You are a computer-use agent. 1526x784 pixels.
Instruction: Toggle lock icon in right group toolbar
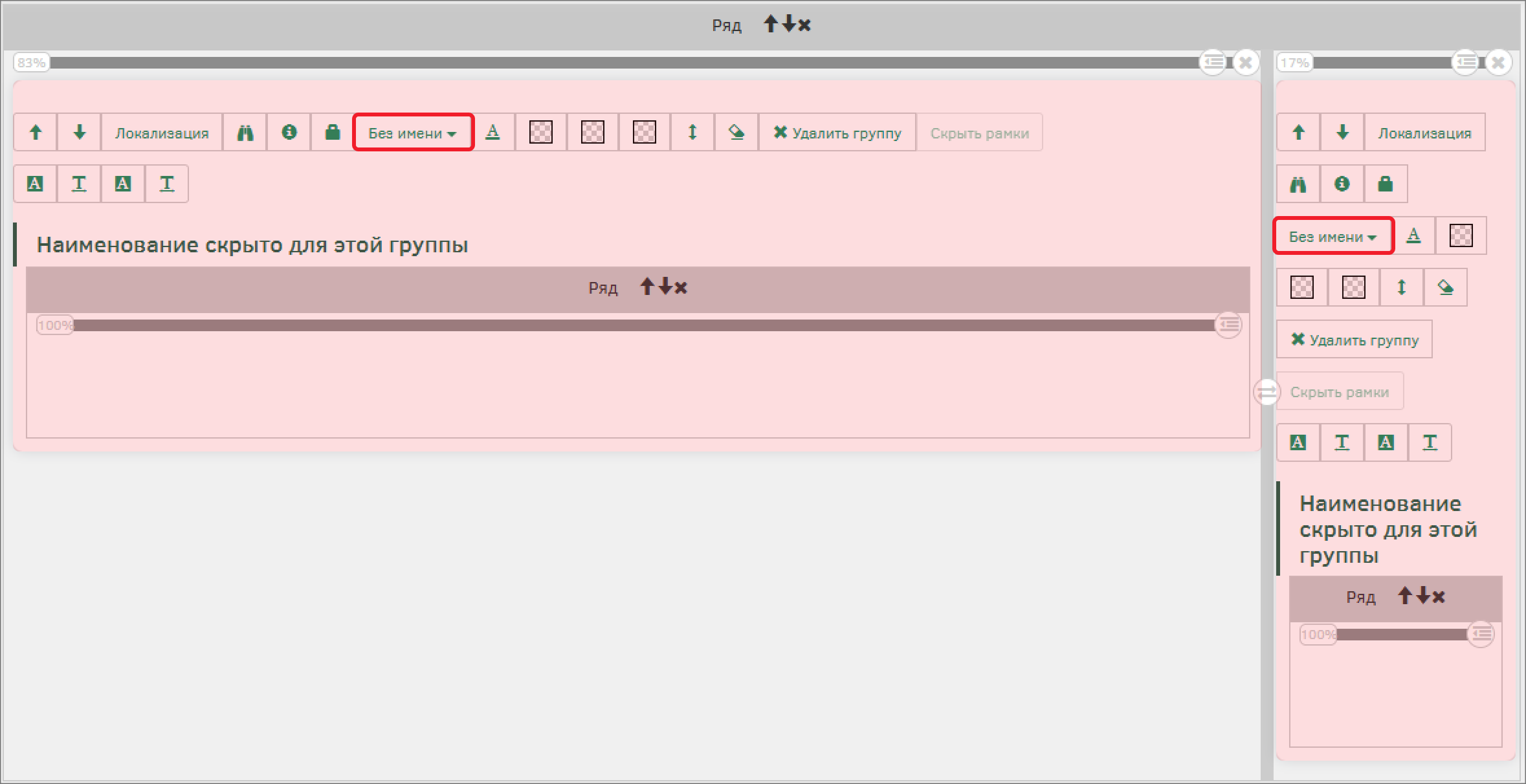(x=1386, y=184)
